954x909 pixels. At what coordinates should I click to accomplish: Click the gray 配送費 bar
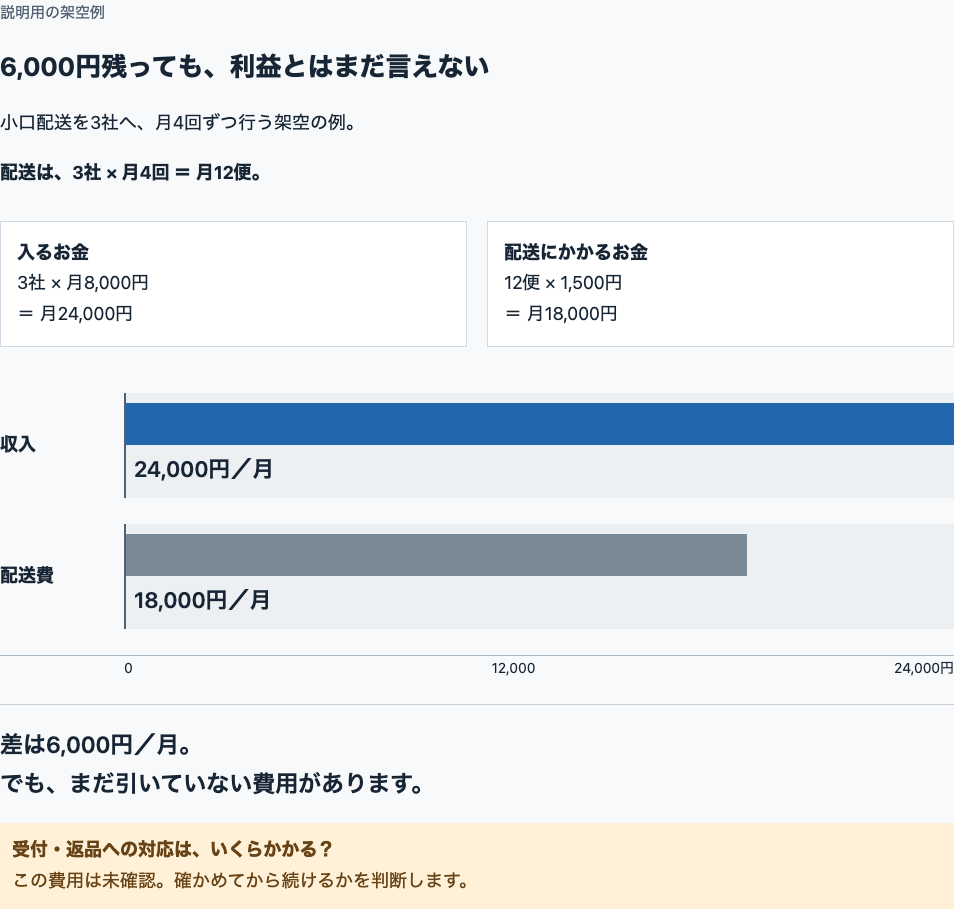[436, 555]
